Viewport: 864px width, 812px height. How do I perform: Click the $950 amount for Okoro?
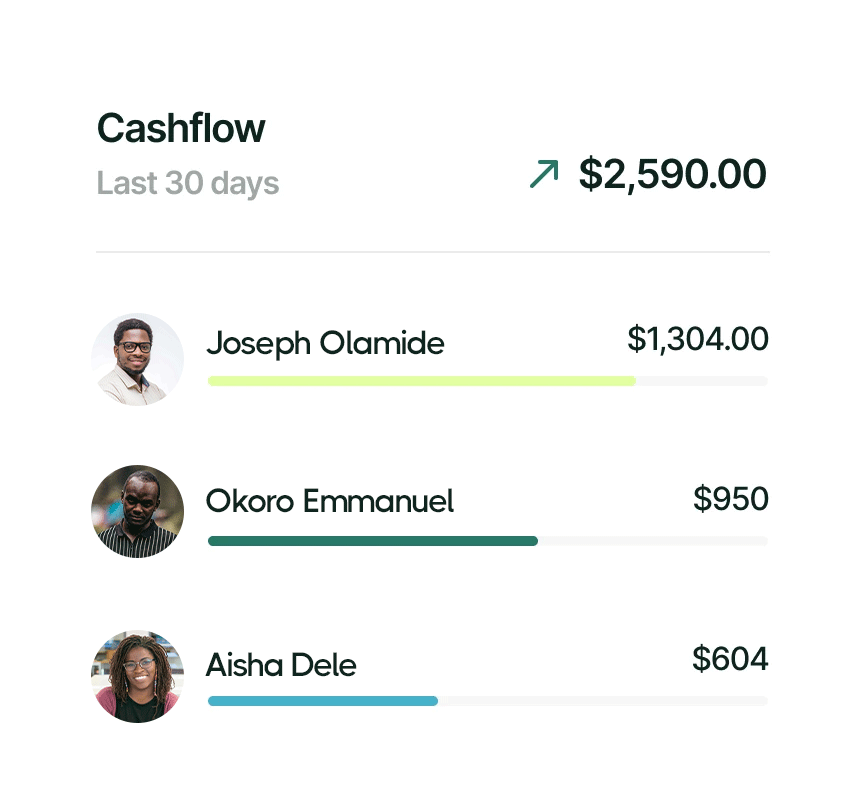pyautogui.click(x=731, y=499)
